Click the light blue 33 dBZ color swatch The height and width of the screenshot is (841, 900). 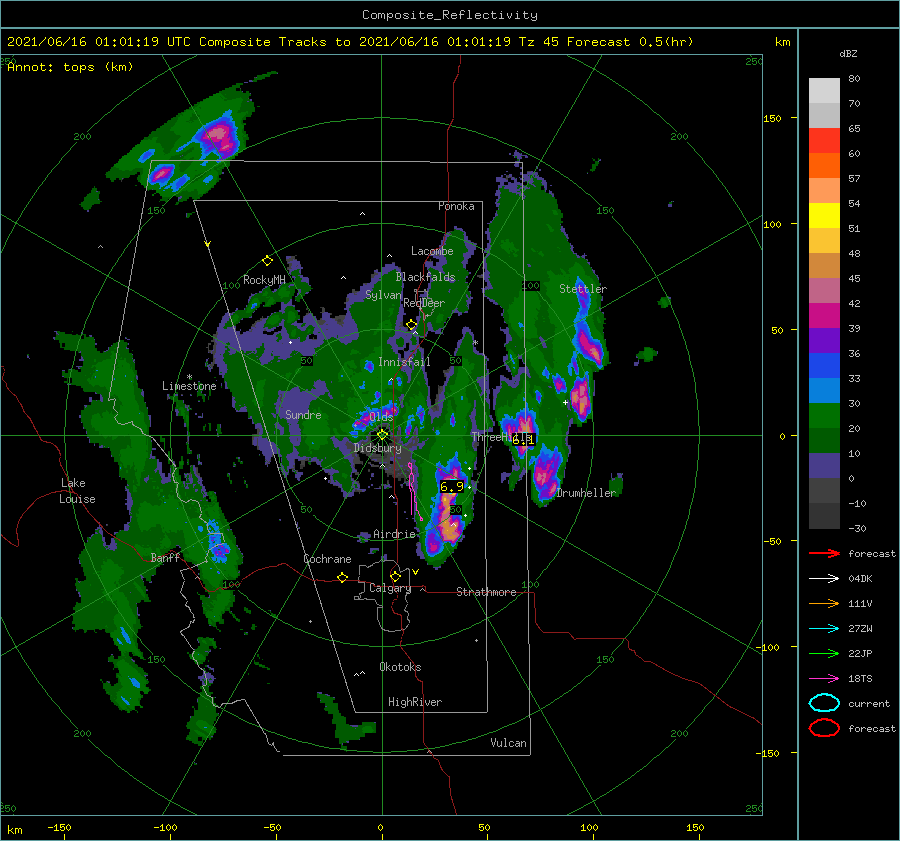pos(824,391)
